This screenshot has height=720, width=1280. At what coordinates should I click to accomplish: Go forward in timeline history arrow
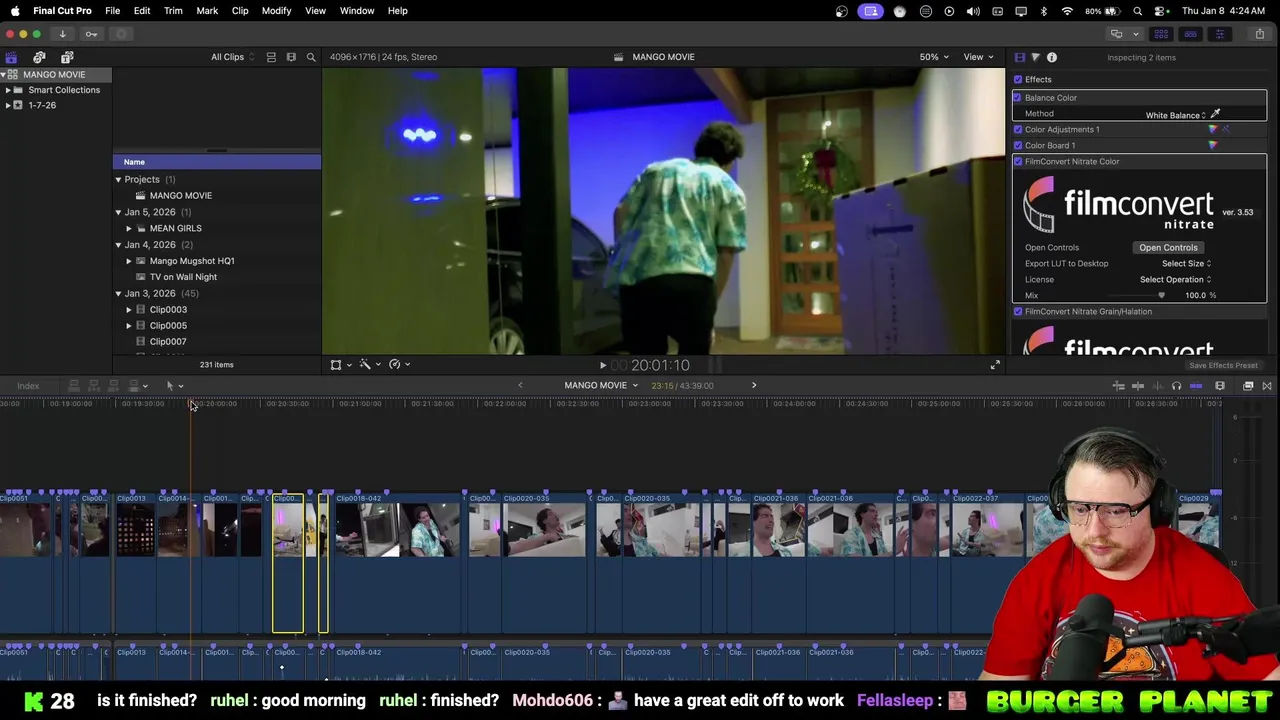[x=754, y=385]
